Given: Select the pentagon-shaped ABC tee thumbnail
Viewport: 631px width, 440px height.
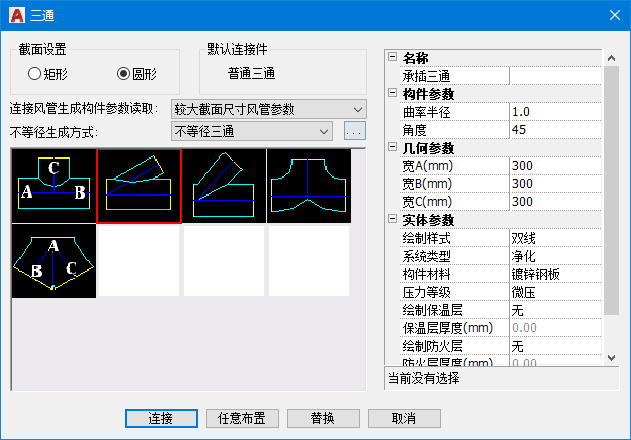Looking at the screenshot, I should 54,261.
